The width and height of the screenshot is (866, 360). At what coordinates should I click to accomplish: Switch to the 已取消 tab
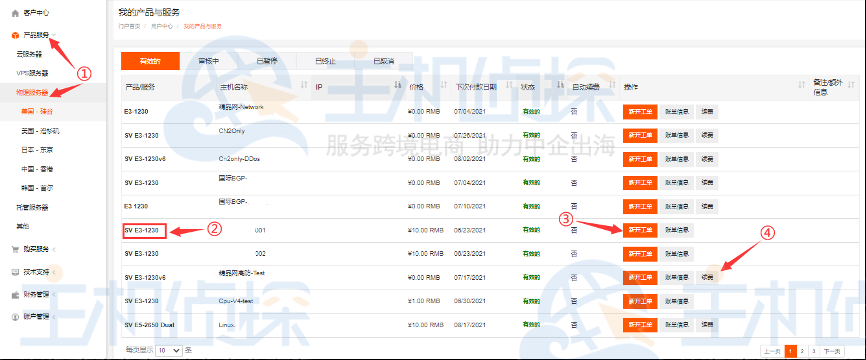point(384,61)
